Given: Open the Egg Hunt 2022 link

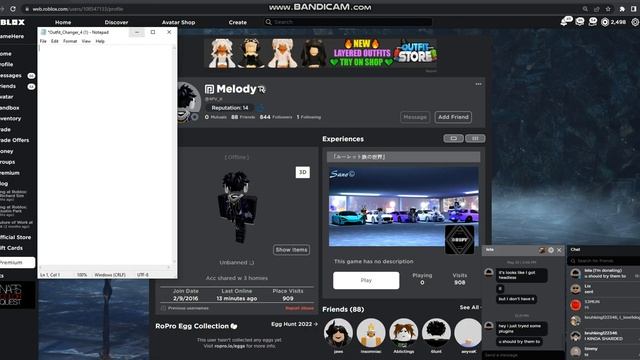Looking at the screenshot, I should click(294, 324).
